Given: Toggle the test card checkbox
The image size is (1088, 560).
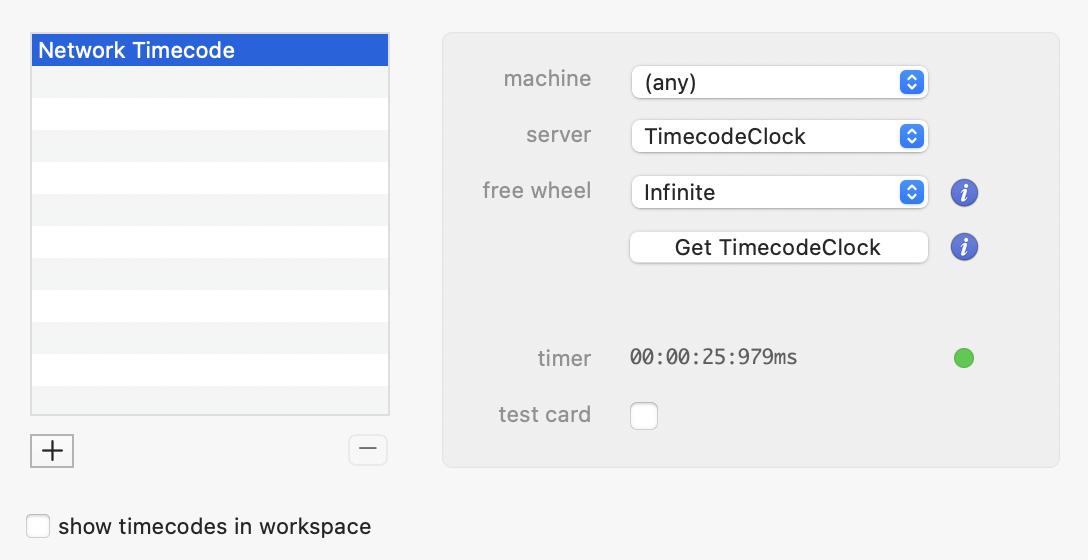Looking at the screenshot, I should (x=644, y=415).
